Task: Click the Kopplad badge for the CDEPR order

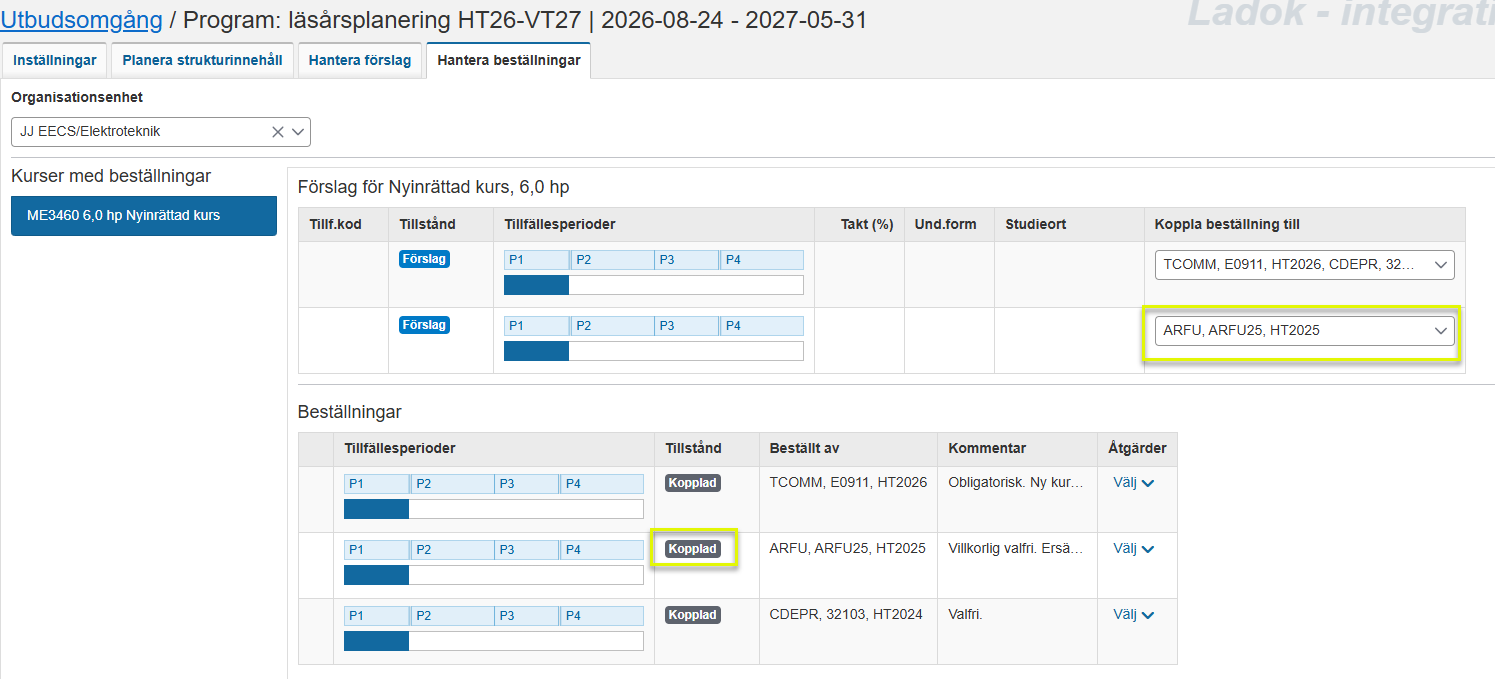Action: coord(693,615)
